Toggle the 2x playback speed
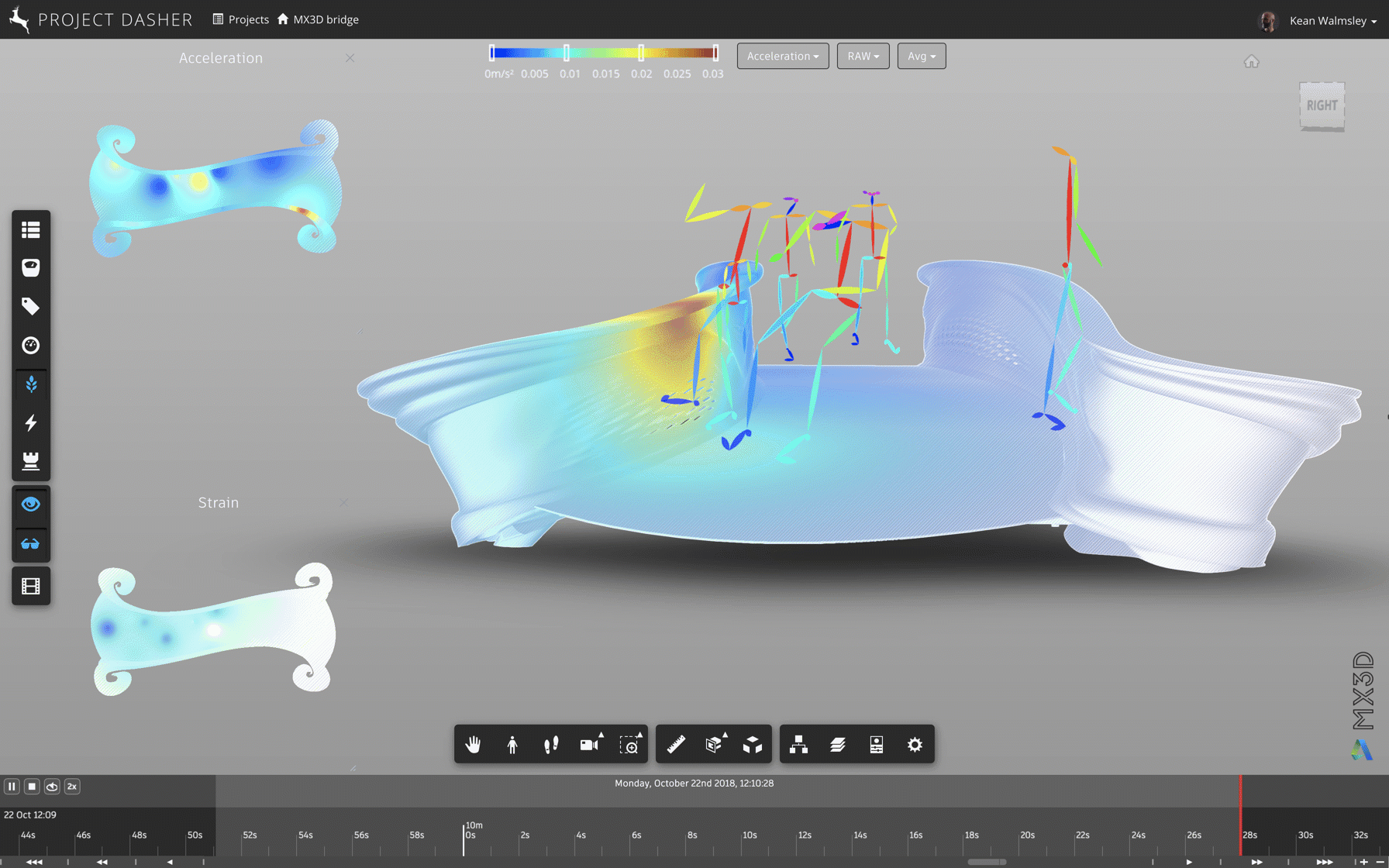1389x868 pixels. point(71,786)
